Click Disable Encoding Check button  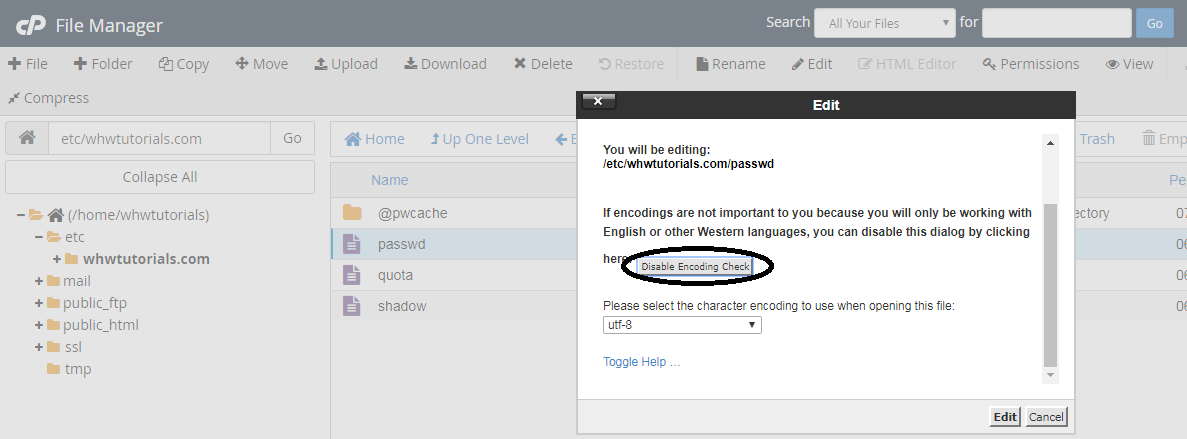click(x=695, y=266)
